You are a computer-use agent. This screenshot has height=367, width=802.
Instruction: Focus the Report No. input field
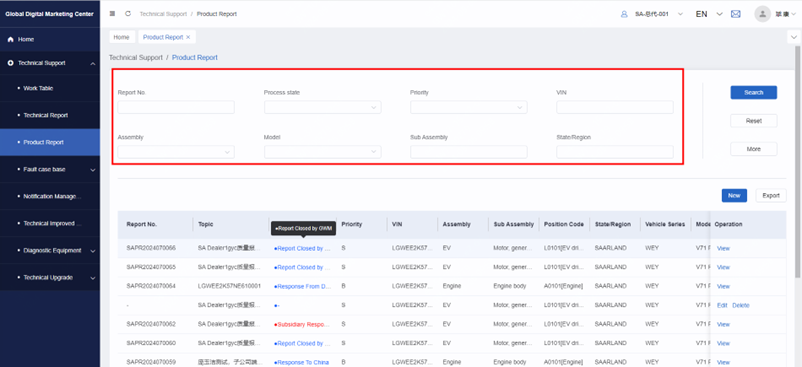coord(176,107)
